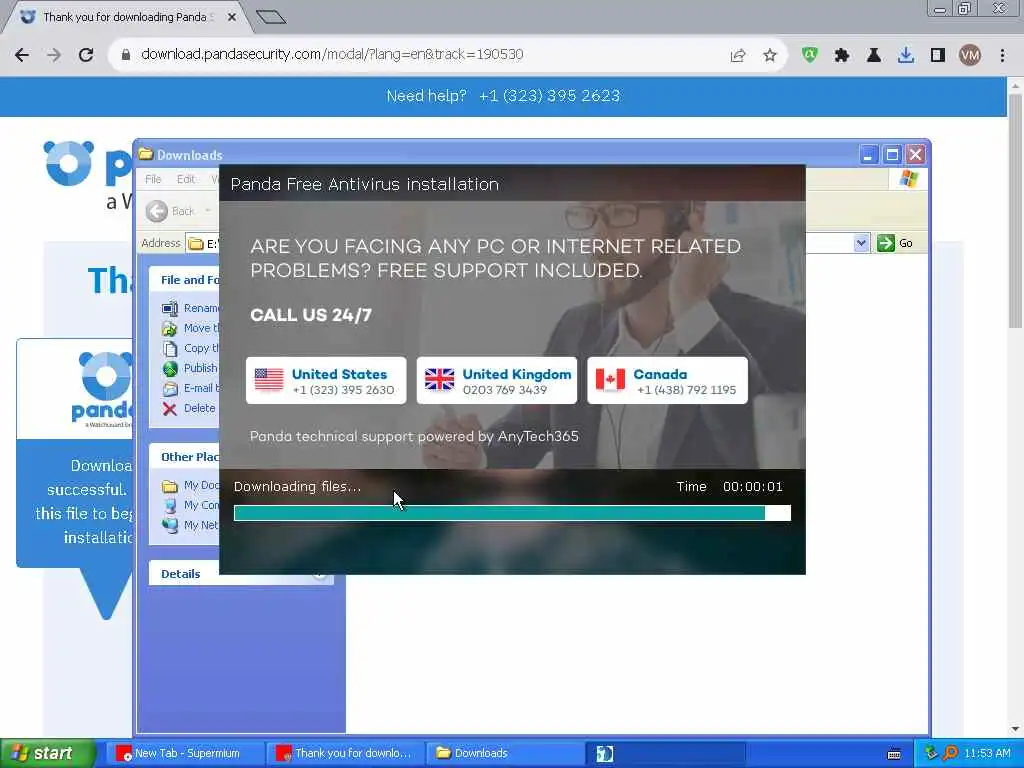
Task: Click the keyboard icon in system tray
Action: tap(895, 754)
